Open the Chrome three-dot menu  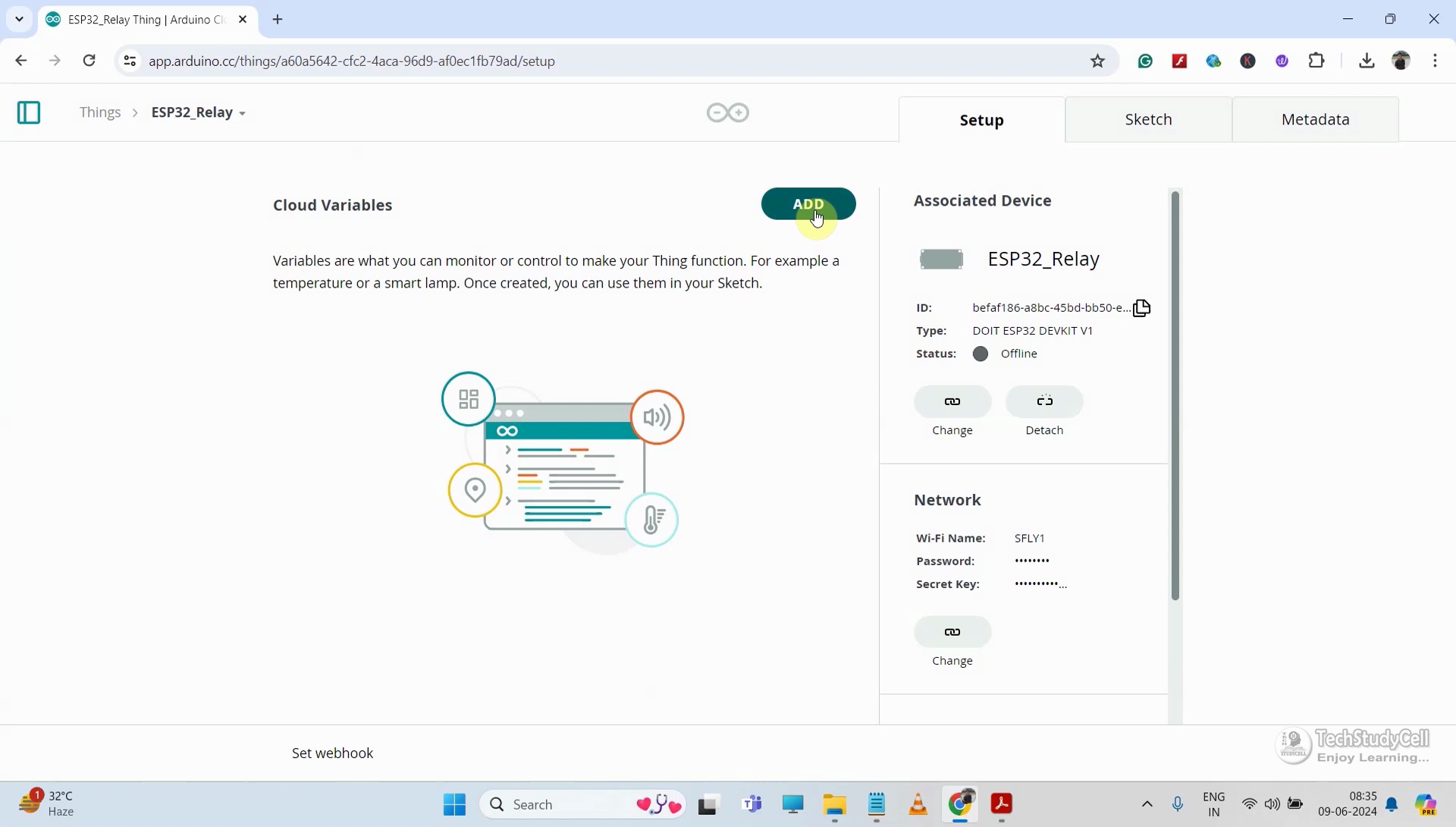pyautogui.click(x=1435, y=61)
